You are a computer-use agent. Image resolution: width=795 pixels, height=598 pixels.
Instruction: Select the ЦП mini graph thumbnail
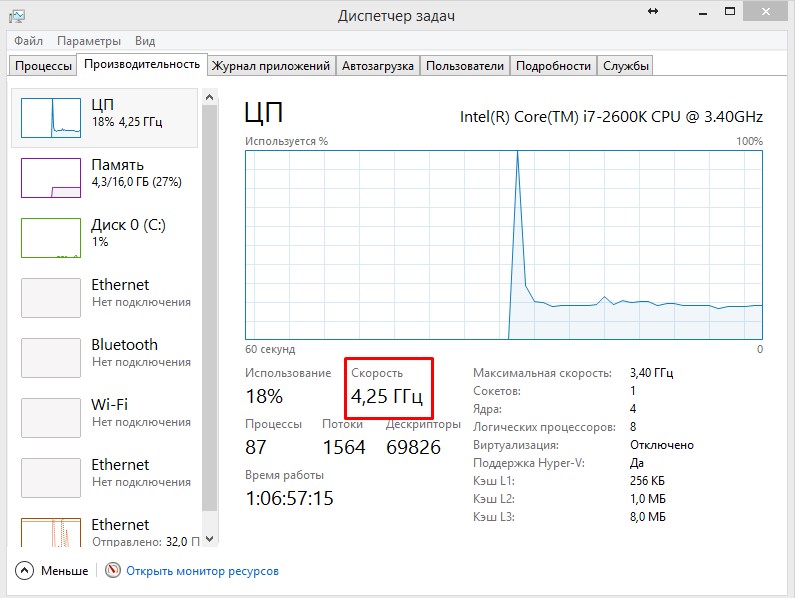pyautogui.click(x=51, y=118)
